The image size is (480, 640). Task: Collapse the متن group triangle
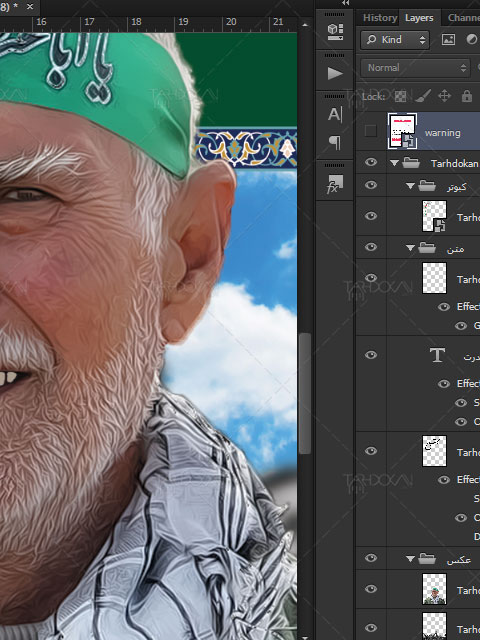[410, 248]
